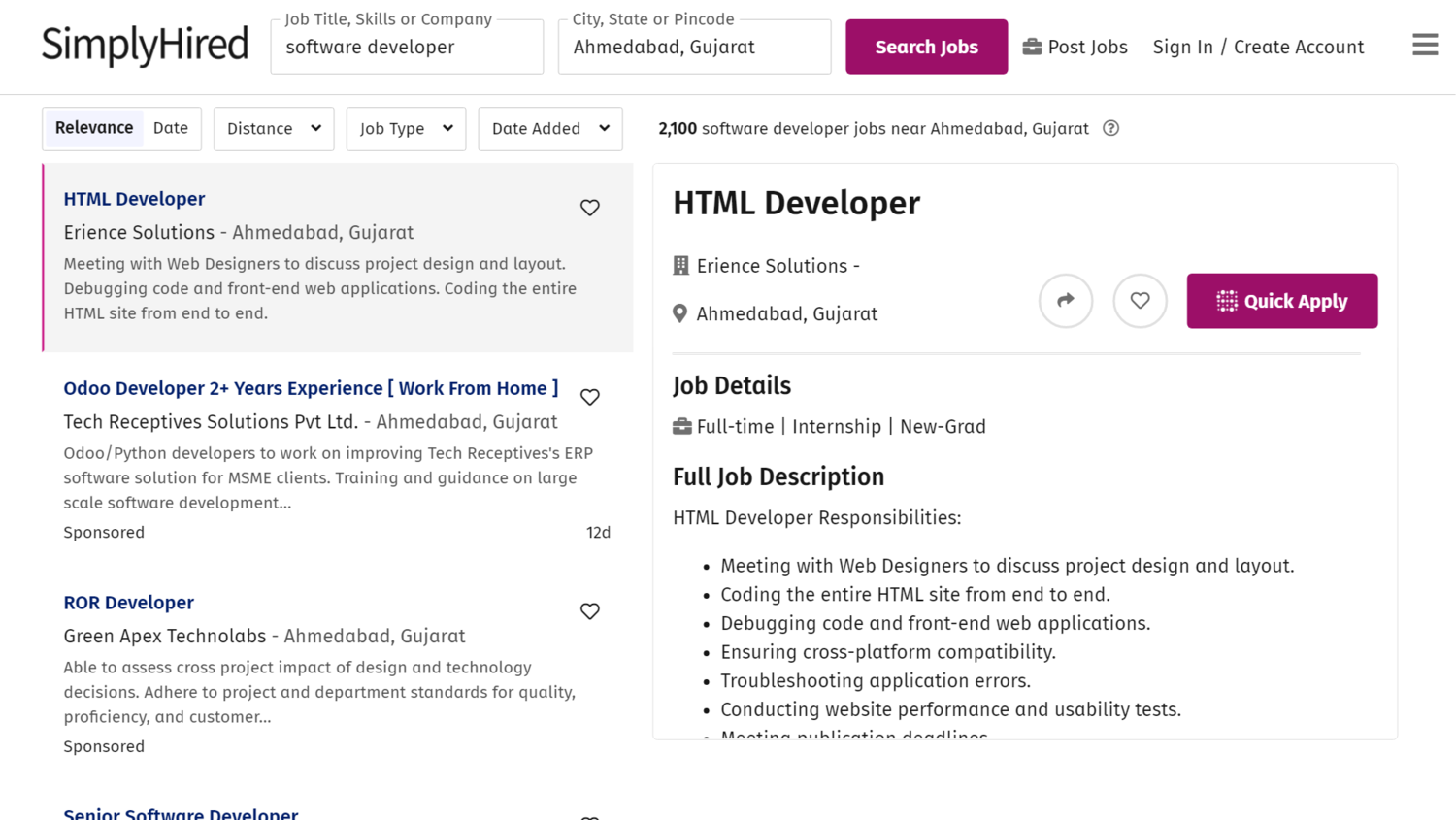Image resolution: width=1456 pixels, height=820 pixels.
Task: Click the Post Jobs briefcase icon
Action: [x=1031, y=46]
